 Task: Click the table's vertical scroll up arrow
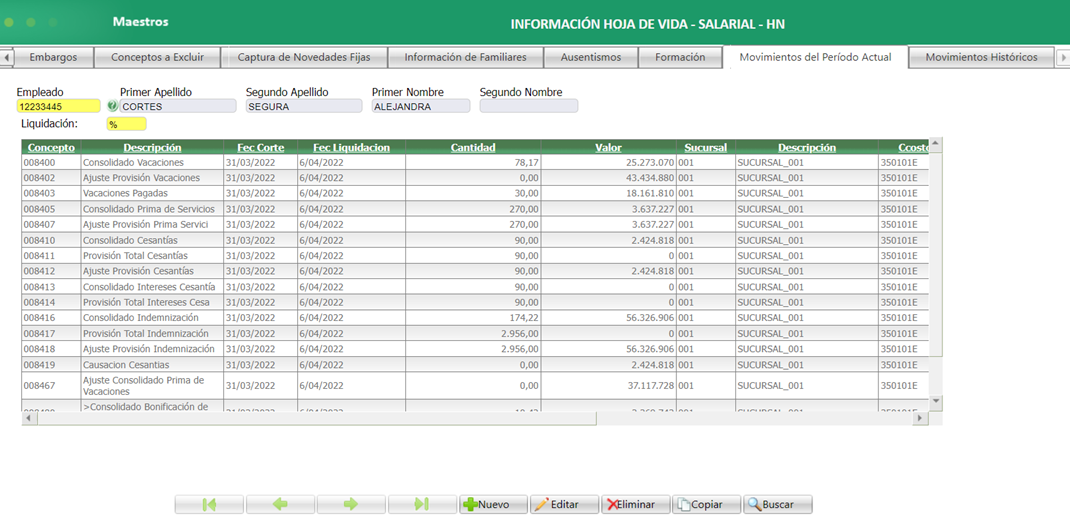936,144
